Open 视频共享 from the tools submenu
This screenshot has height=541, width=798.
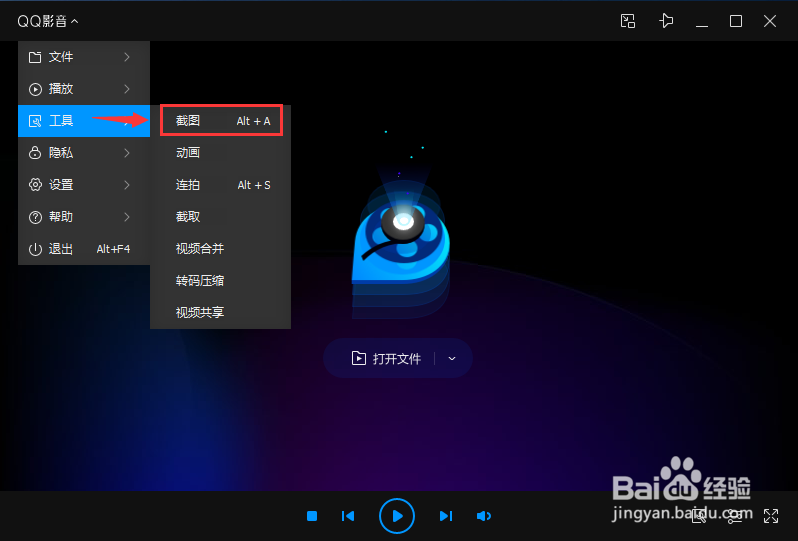pos(221,312)
